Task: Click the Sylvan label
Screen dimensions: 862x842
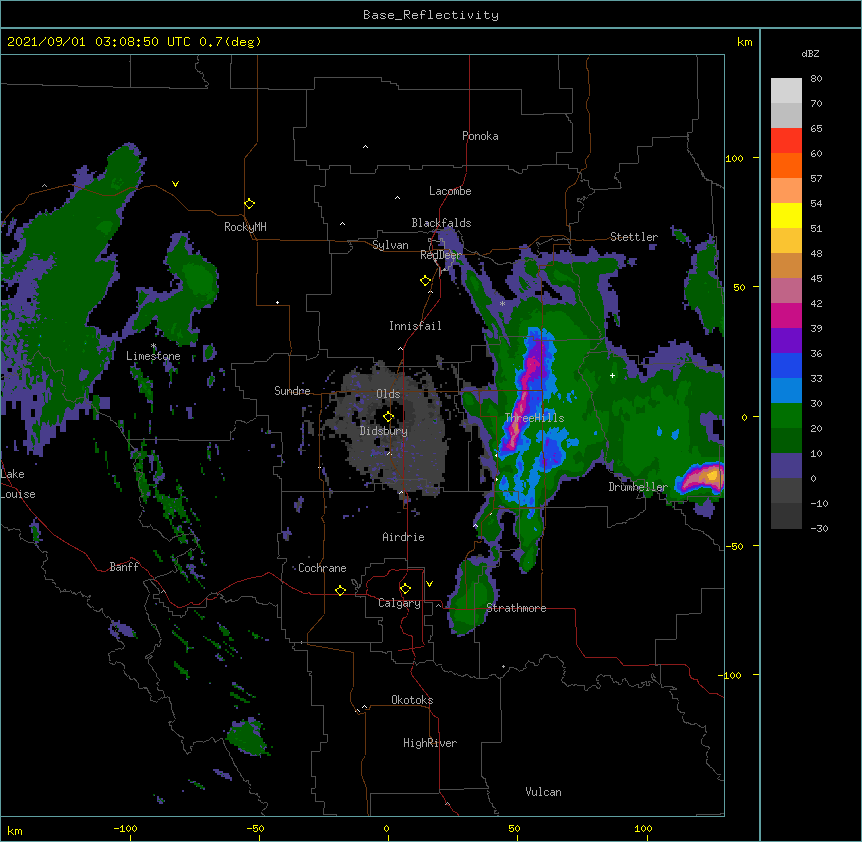Action: click(x=390, y=245)
